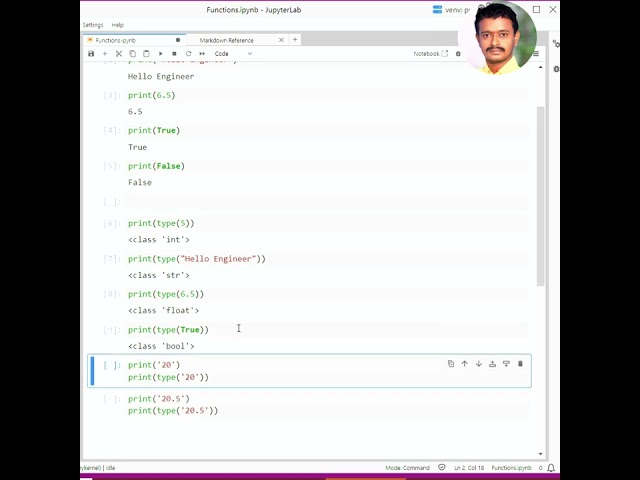
Task: Restart kernel and run all cells
Action: pyautogui.click(x=202, y=53)
